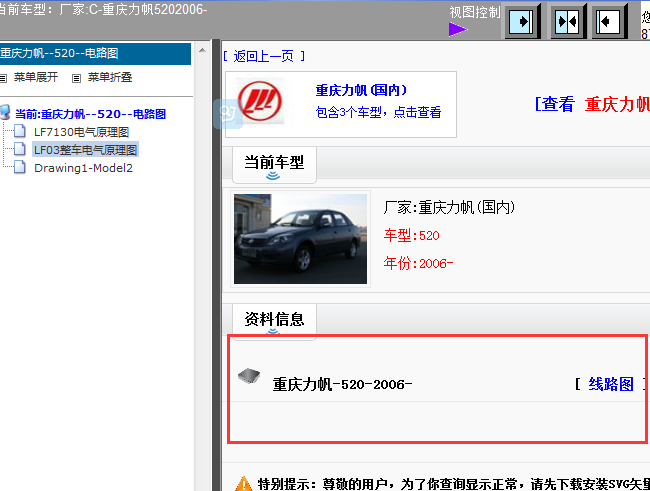Click the page icon beside LF03整车电气原理图

[x=20, y=149]
